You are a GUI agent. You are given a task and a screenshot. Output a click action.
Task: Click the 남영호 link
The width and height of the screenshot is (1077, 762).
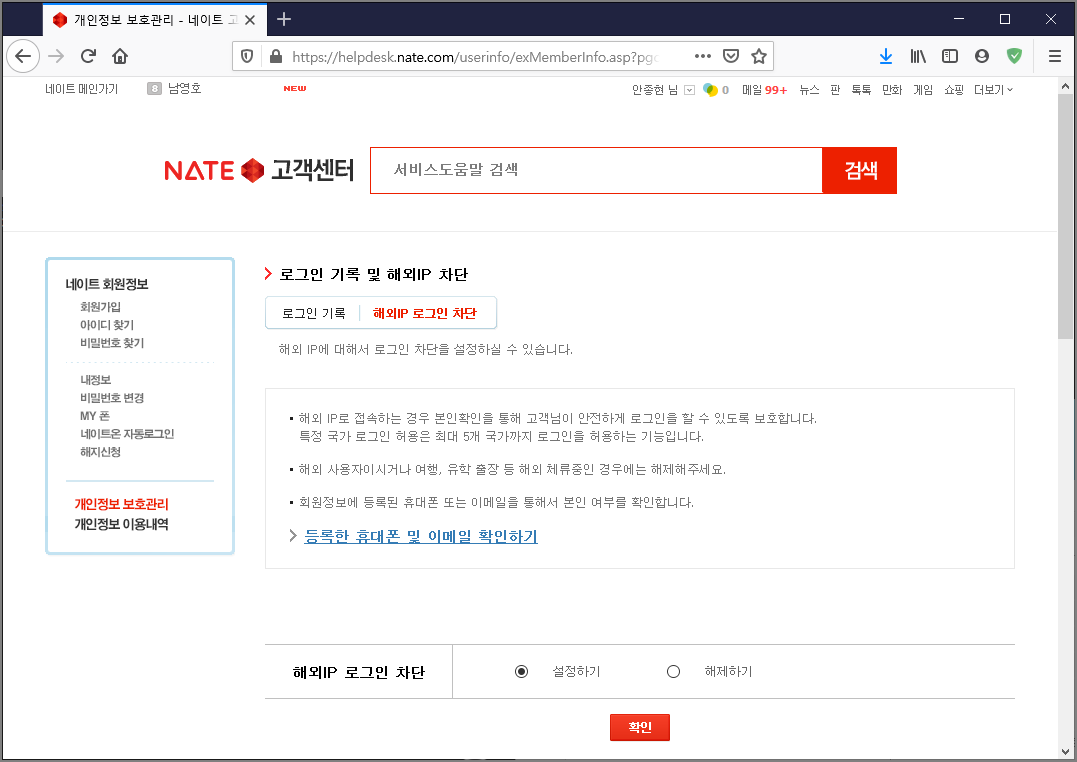tap(184, 89)
